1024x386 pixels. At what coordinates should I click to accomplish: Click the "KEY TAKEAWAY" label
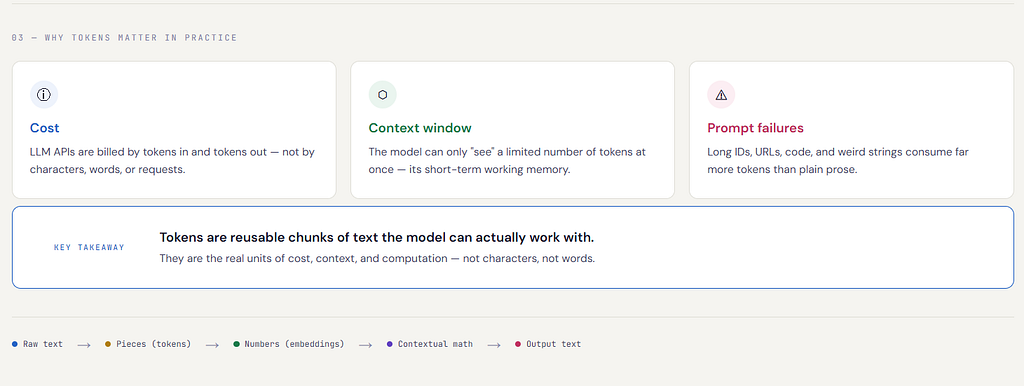[89, 248]
